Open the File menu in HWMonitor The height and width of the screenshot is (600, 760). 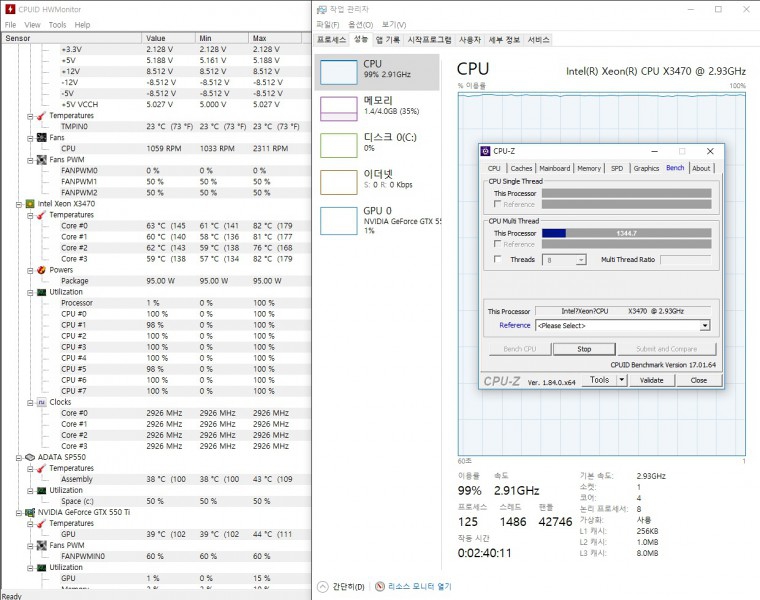click(10, 25)
